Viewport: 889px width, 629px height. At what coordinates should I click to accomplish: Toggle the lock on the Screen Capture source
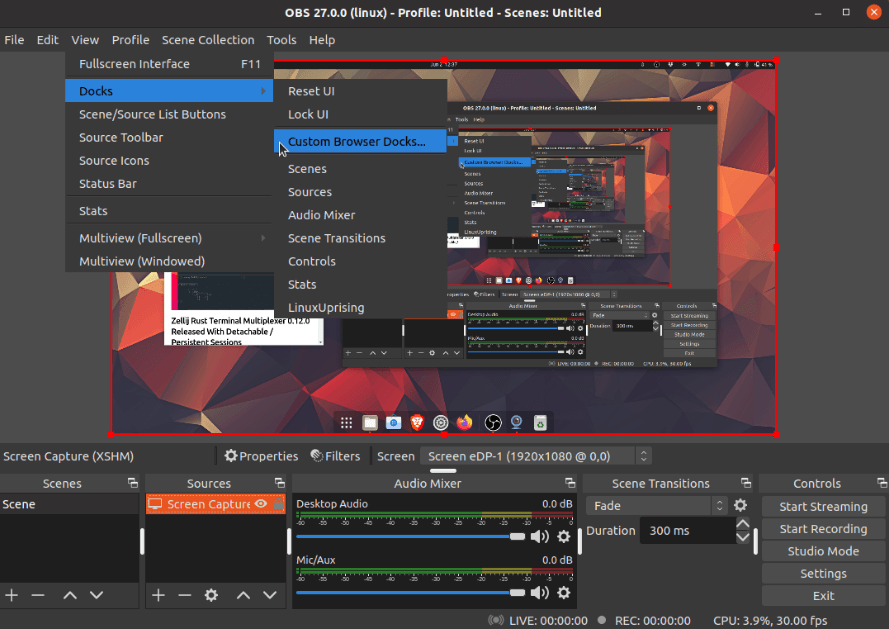coord(279,504)
